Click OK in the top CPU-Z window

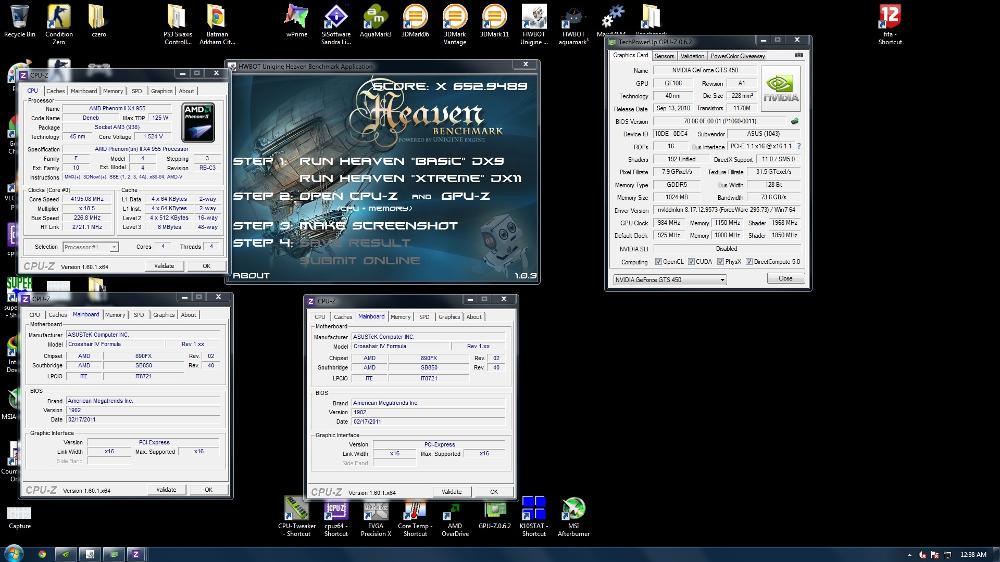pyautogui.click(x=206, y=266)
